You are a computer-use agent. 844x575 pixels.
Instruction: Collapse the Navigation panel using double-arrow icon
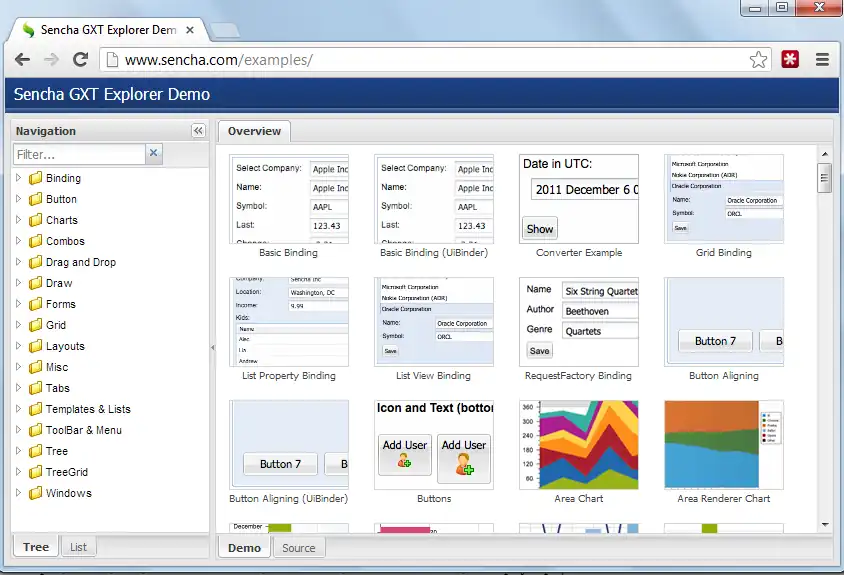pos(198,131)
